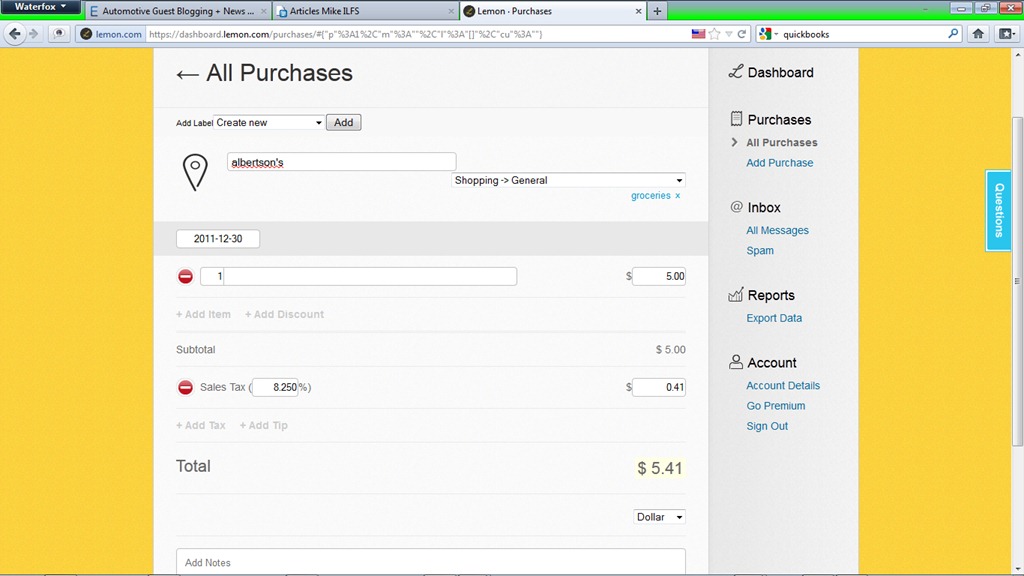Click + Add Tax
The height and width of the screenshot is (576, 1024).
click(x=200, y=425)
